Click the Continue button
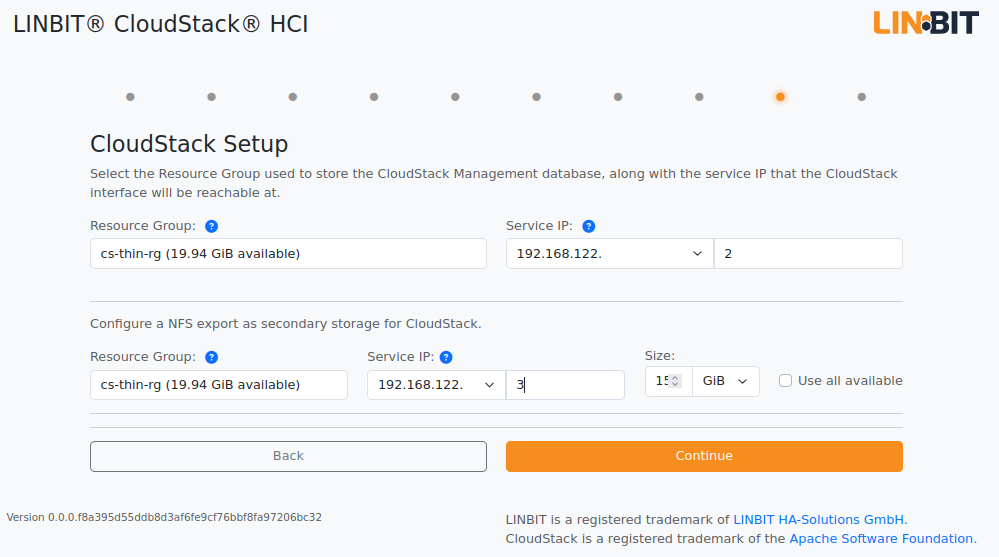This screenshot has height=557, width=999. tap(704, 456)
